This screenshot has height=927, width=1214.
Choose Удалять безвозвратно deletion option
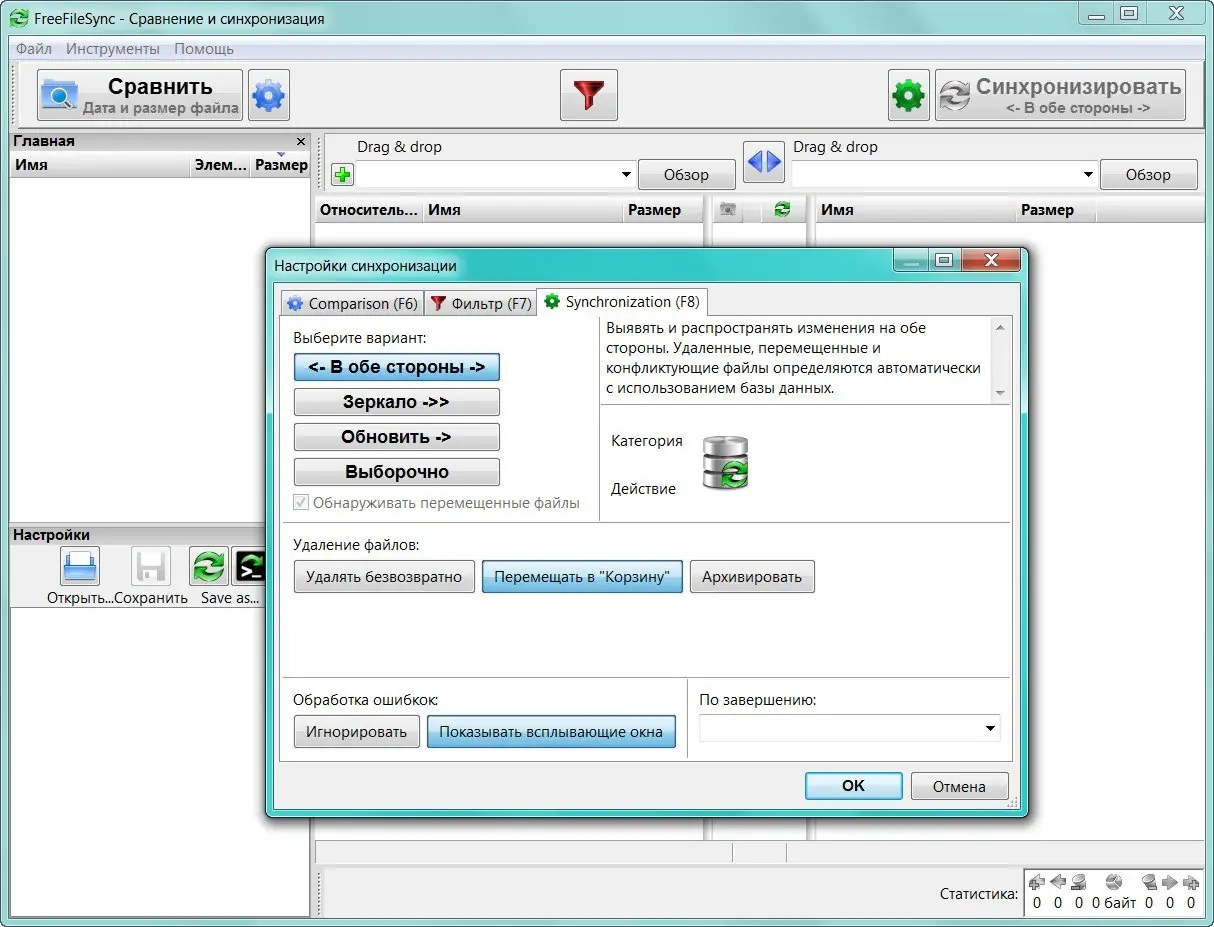(x=384, y=577)
